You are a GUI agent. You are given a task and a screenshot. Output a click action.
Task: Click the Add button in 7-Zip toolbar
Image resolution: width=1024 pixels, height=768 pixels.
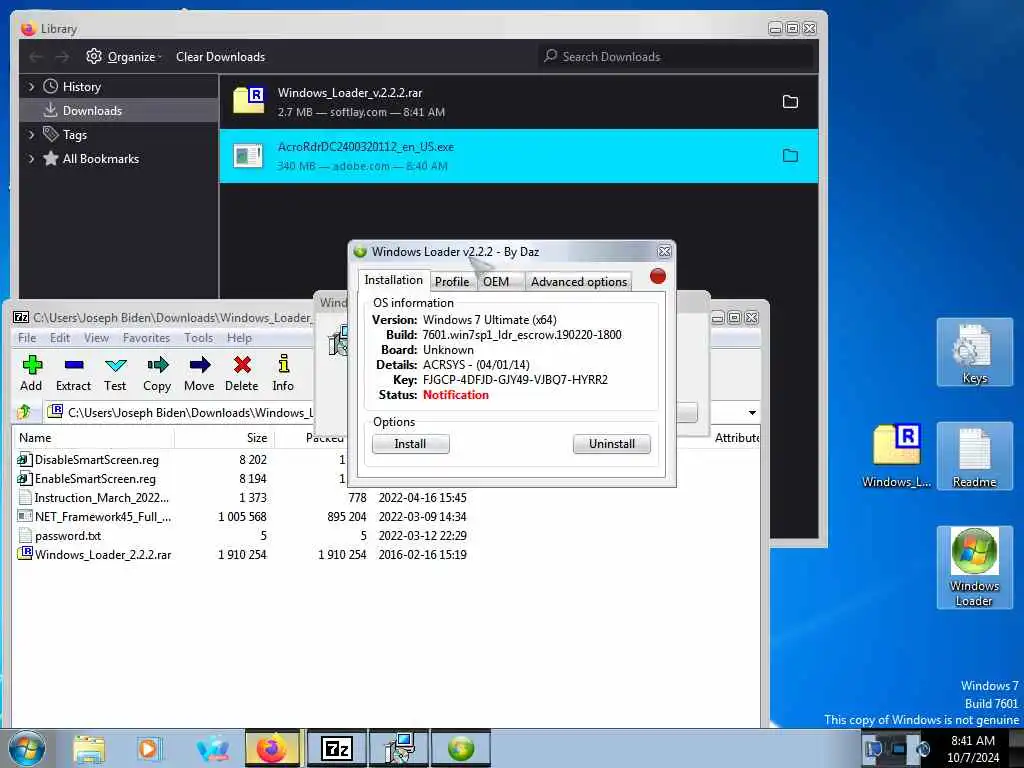pos(31,373)
